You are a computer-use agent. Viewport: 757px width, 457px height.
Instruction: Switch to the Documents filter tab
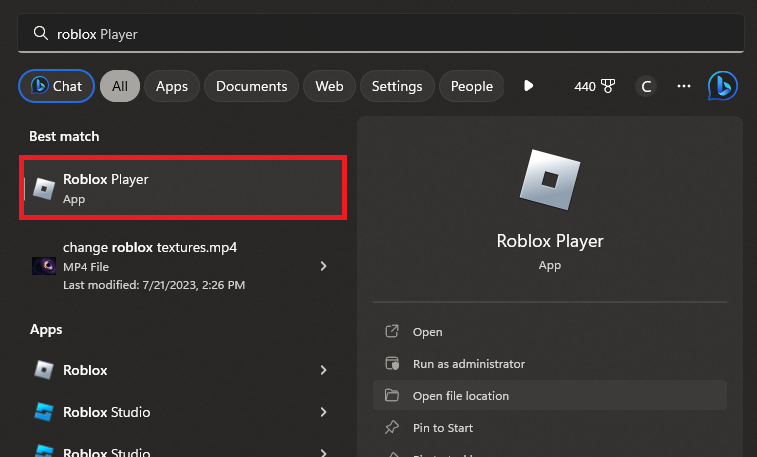252,86
